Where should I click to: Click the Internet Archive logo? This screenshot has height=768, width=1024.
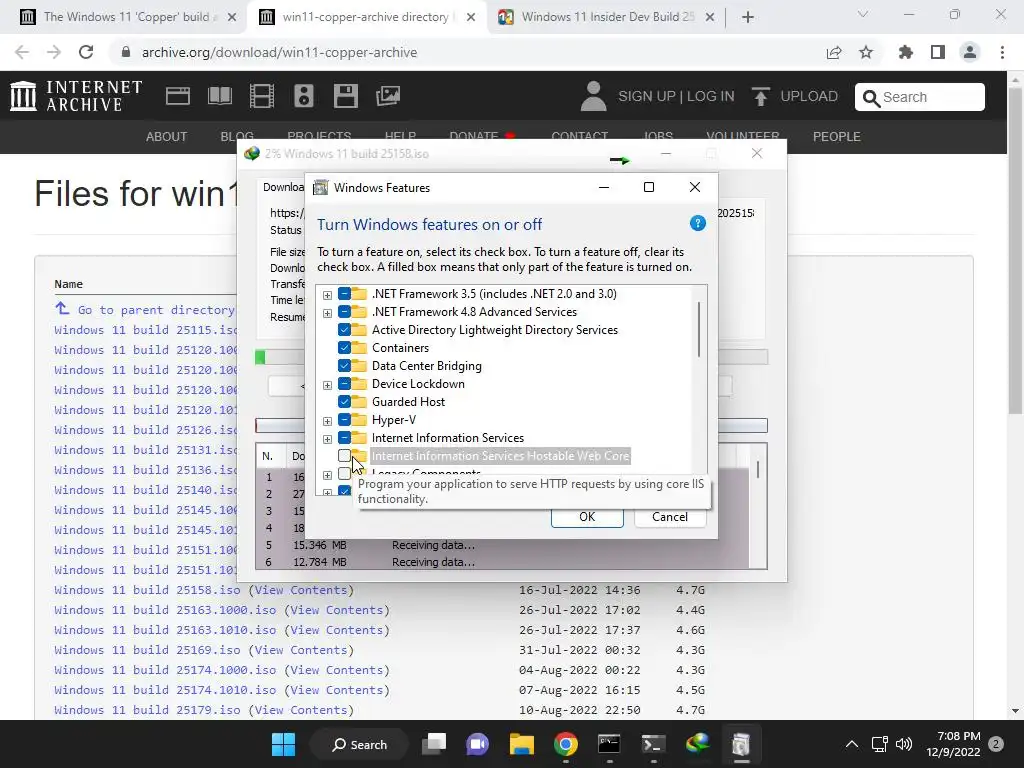click(x=76, y=96)
